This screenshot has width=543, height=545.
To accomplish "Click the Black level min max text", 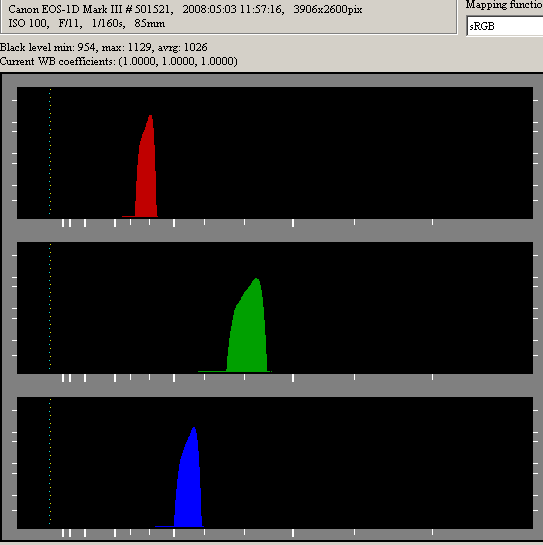I will point(104,47).
